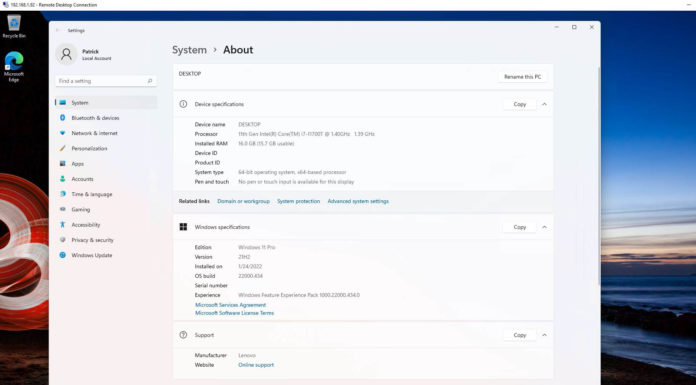Click the search magnifier icon in Find a setting

[x=150, y=81]
